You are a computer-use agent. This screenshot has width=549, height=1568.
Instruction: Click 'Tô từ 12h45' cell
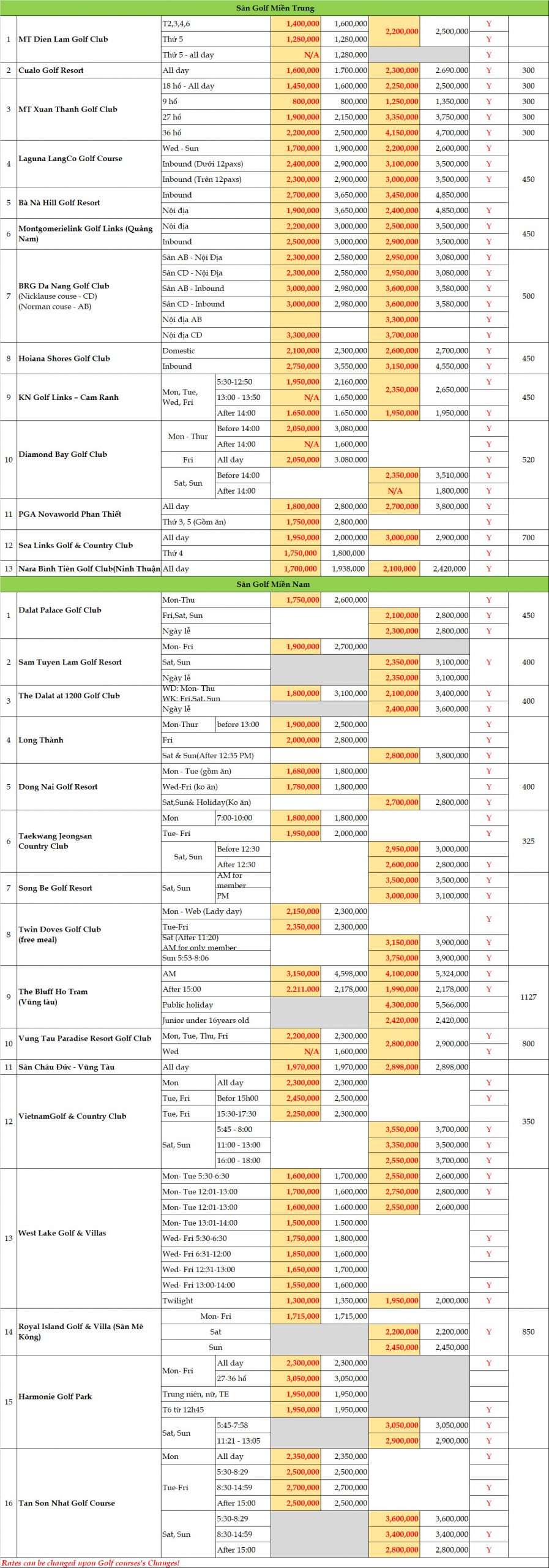click(215, 1409)
